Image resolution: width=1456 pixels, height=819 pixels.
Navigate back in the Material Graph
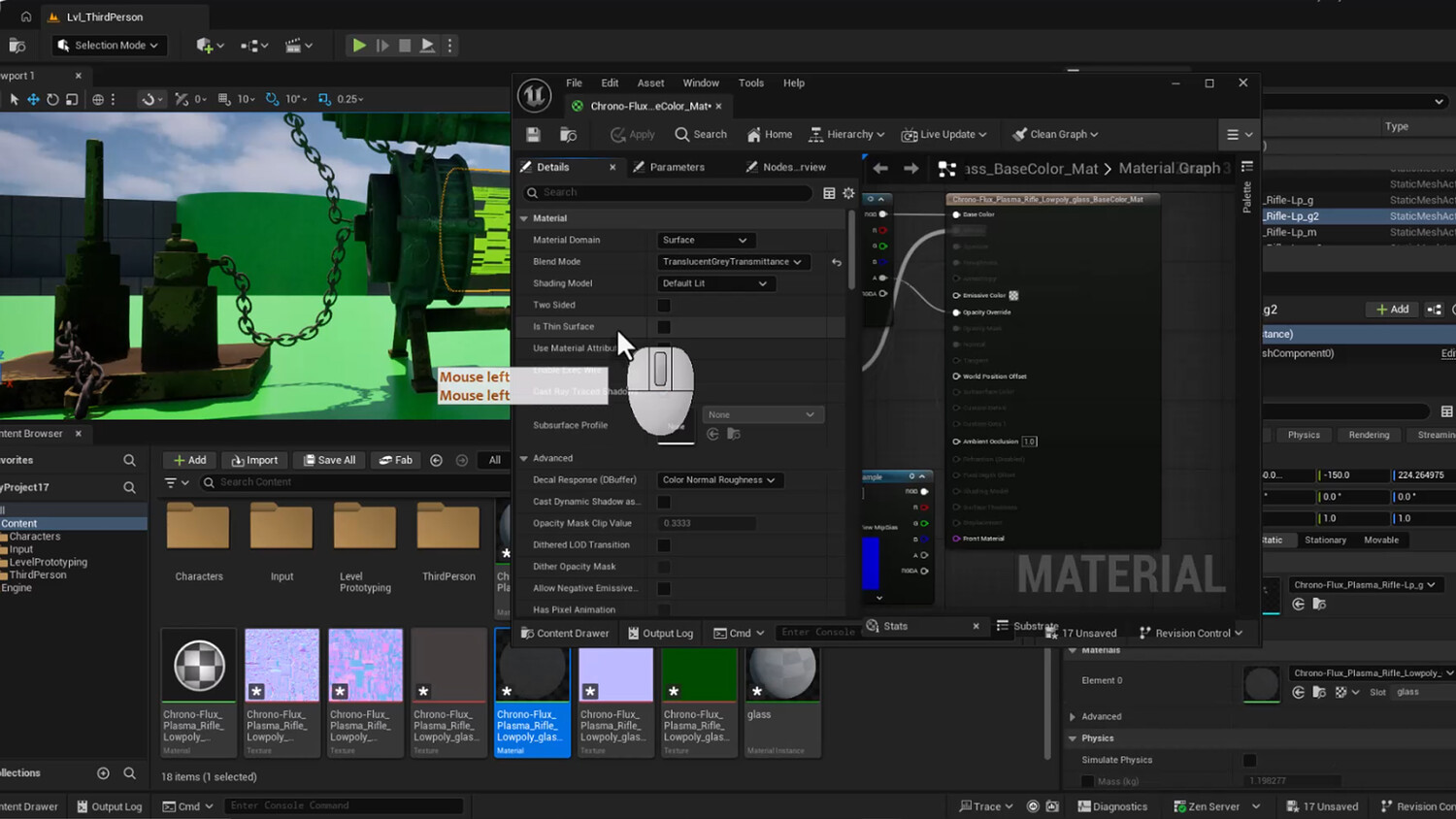(x=880, y=169)
